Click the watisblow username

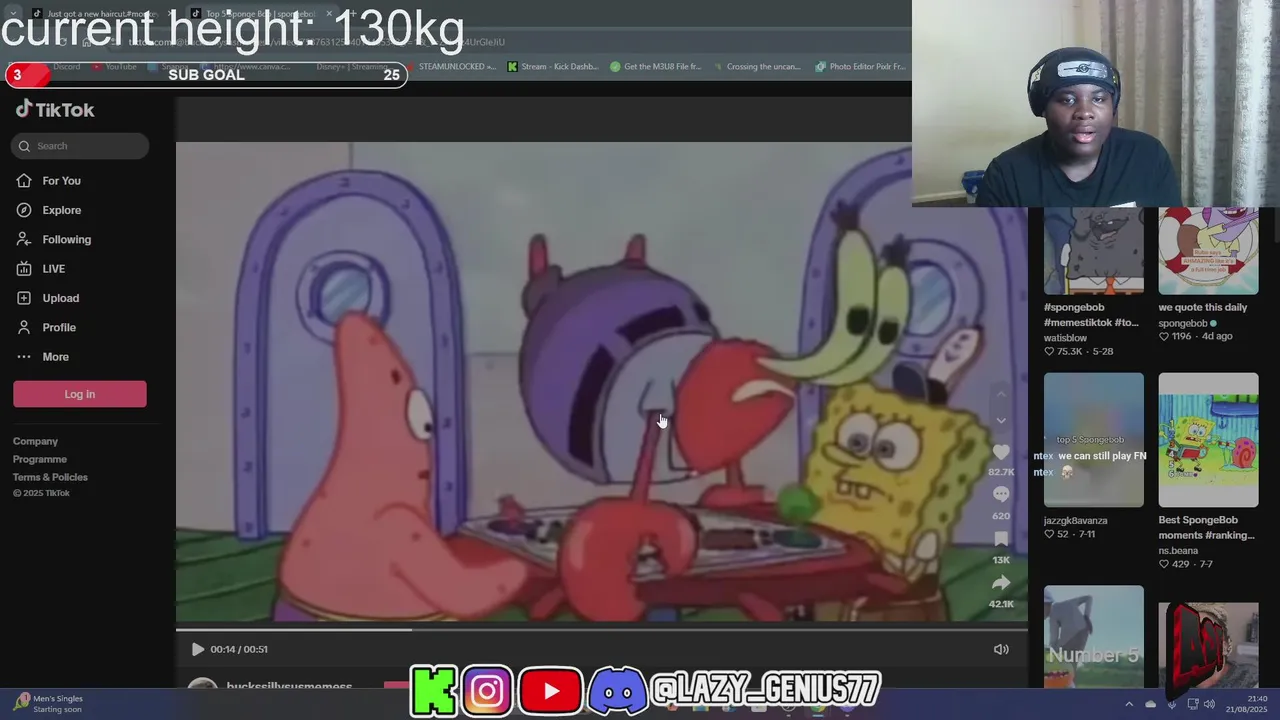click(x=1066, y=338)
